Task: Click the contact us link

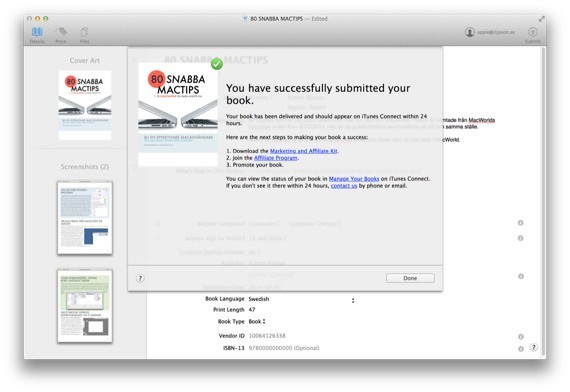Action: 344,185
